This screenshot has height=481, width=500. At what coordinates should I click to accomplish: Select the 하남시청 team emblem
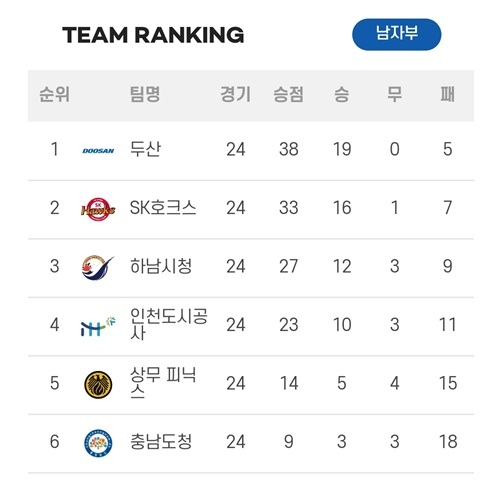tap(97, 268)
